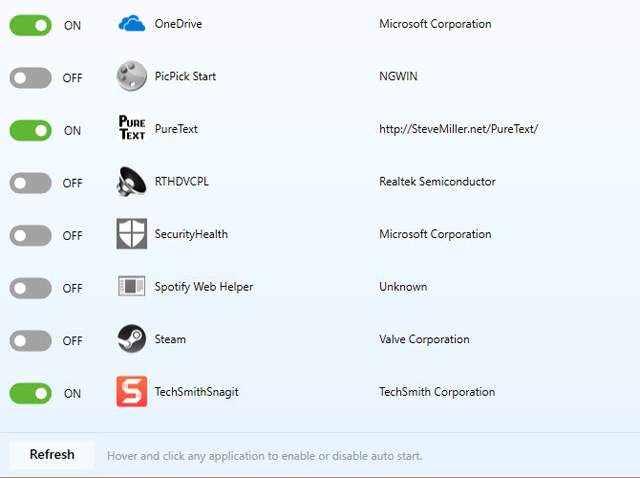Screen dimensions: 640x478
Task: Click the OneDrive cloud icon
Action: (x=132, y=24)
